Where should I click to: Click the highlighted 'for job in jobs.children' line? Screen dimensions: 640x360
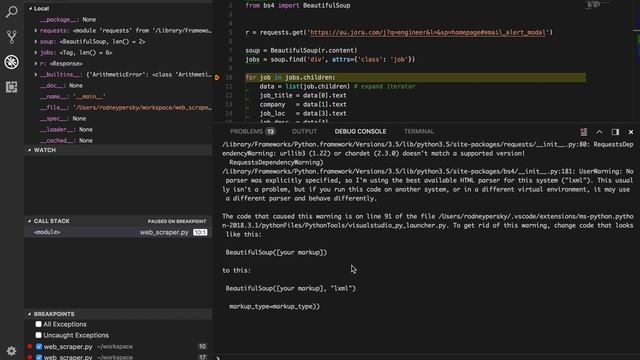coord(416,78)
